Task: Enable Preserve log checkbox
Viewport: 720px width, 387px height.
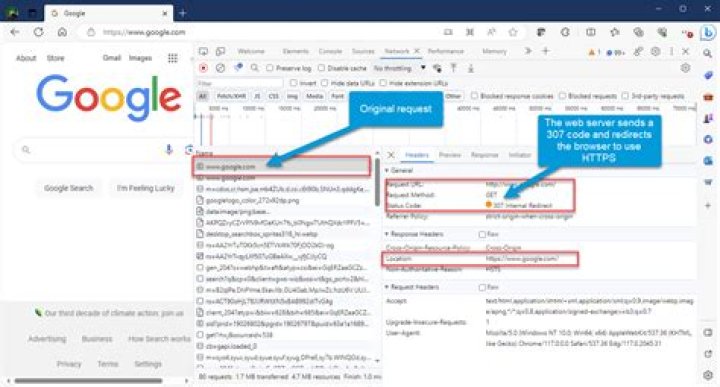Action: pyautogui.click(x=270, y=68)
